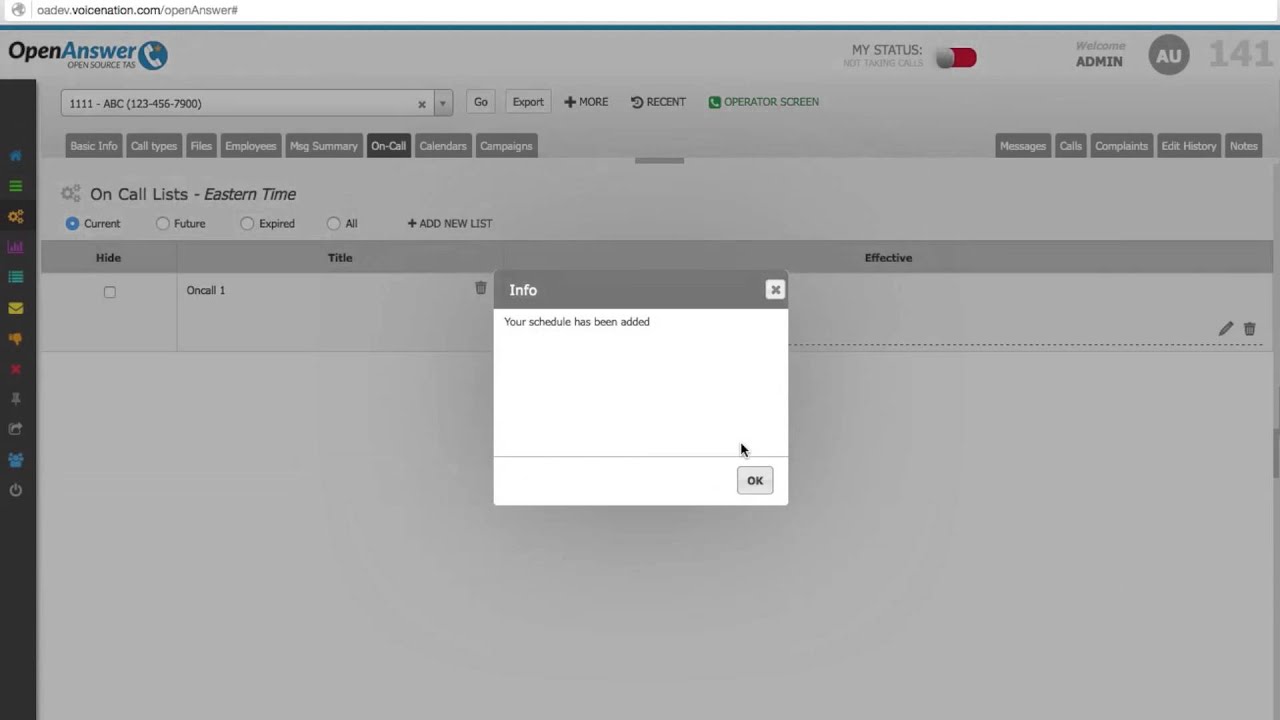Viewport: 1280px width, 720px height.
Task: Open the Complaints tab
Action: (x=1121, y=146)
